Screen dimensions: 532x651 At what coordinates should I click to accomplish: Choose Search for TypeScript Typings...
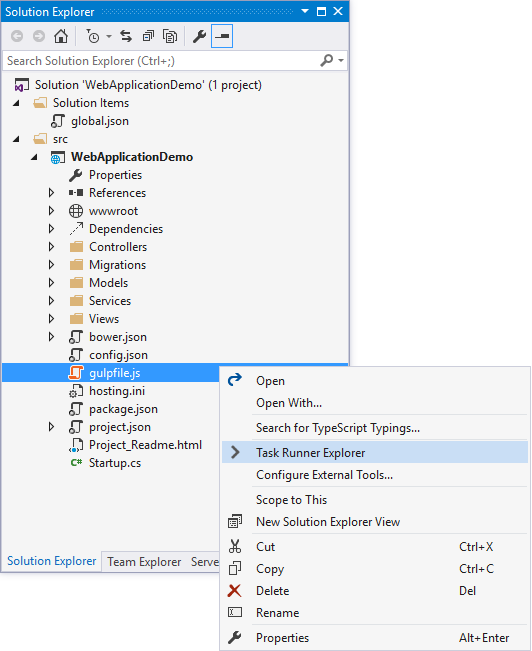coord(375,428)
